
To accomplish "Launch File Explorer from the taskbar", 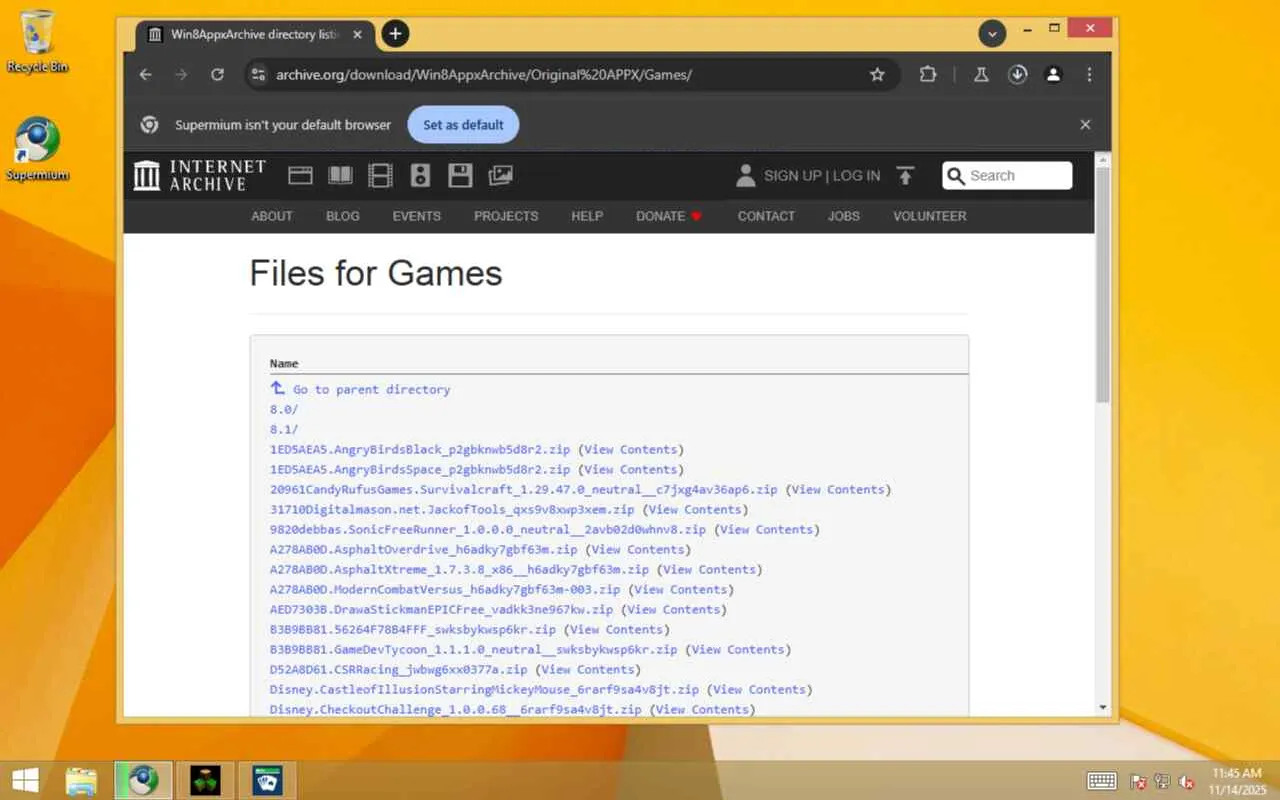I will pos(82,780).
